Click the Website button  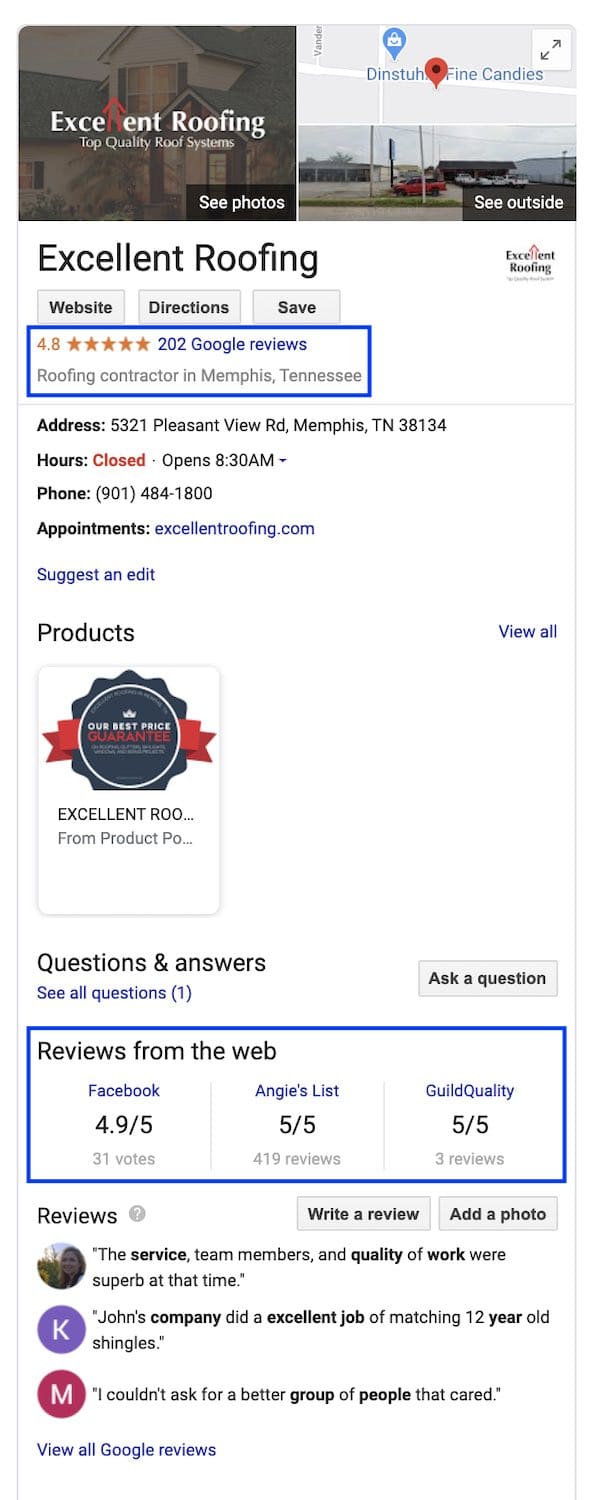(81, 307)
